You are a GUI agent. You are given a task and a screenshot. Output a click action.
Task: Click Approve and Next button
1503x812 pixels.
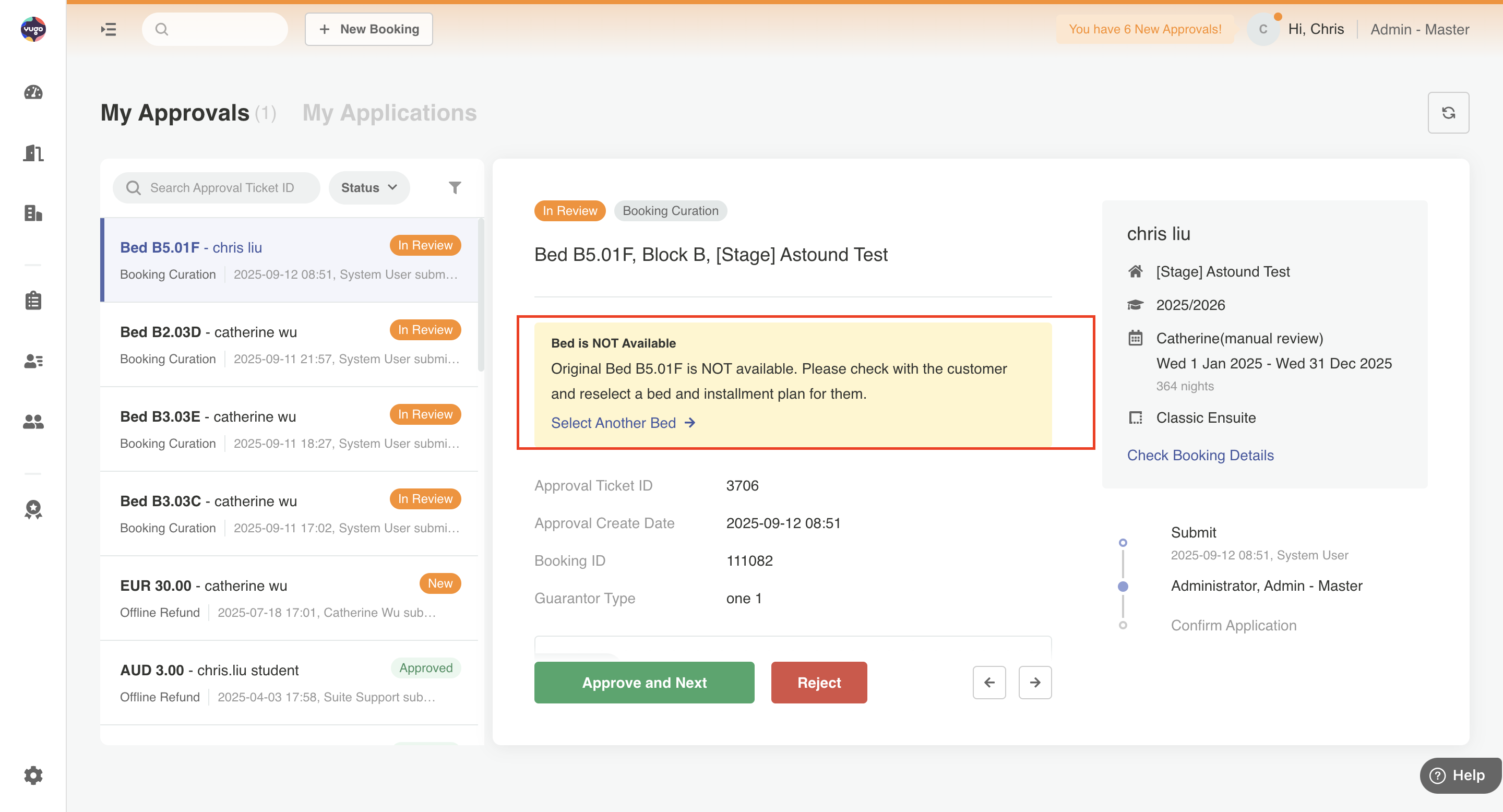coord(643,683)
